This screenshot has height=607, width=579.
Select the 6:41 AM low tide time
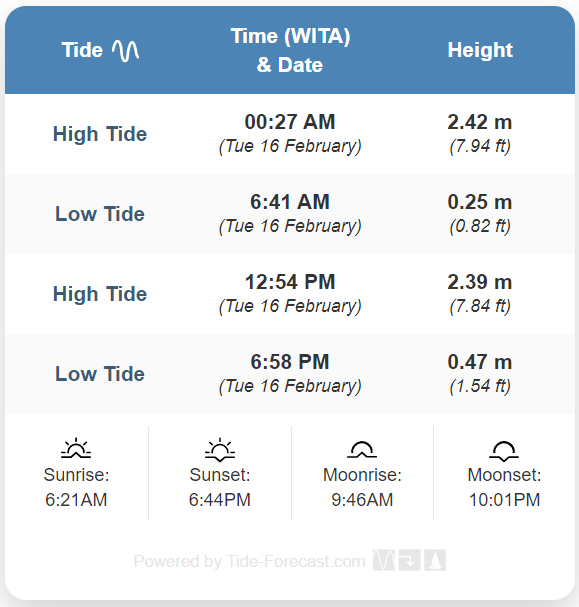(290, 202)
